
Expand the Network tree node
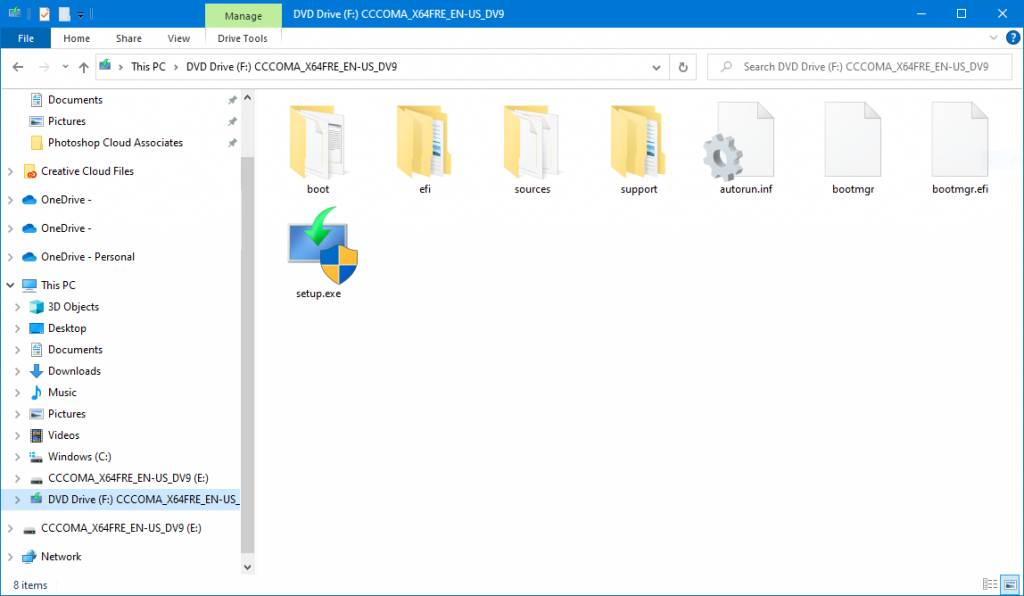[x=10, y=557]
